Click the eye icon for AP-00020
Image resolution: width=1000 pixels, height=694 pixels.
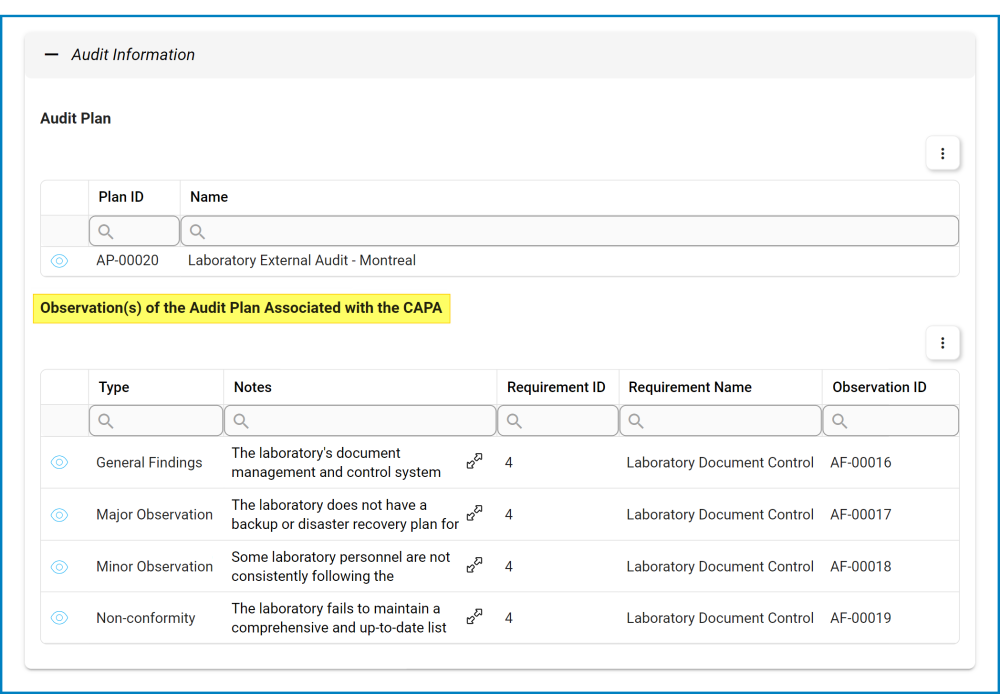click(x=59, y=260)
